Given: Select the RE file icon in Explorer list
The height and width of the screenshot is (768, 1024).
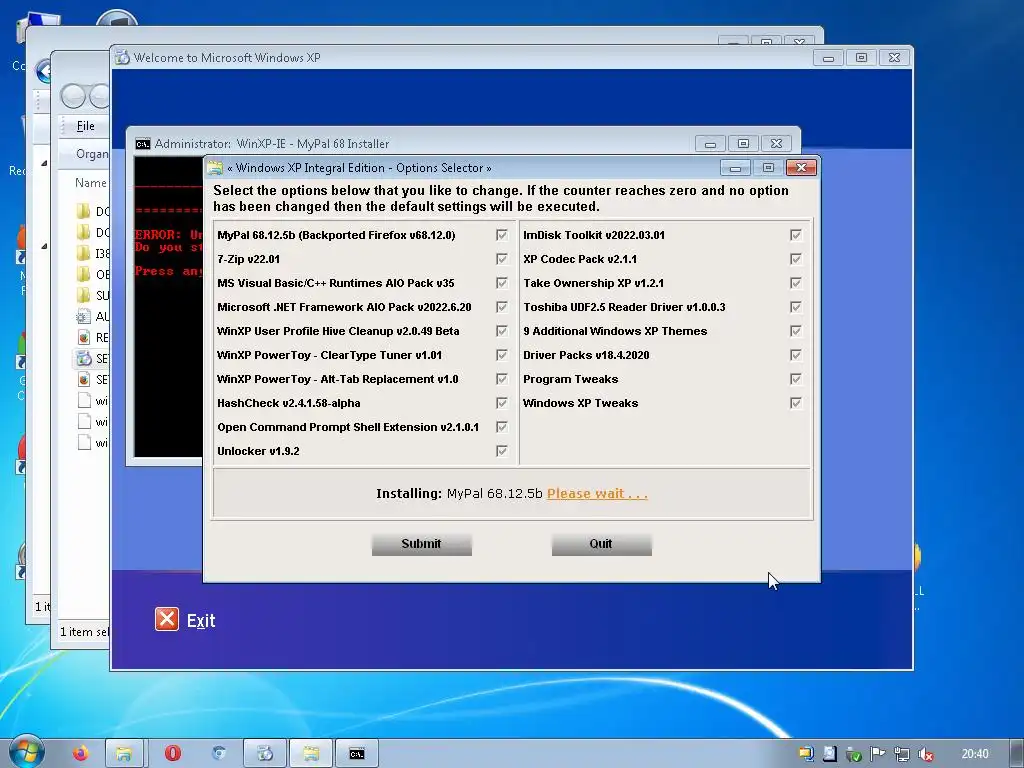Looking at the screenshot, I should pos(84,338).
